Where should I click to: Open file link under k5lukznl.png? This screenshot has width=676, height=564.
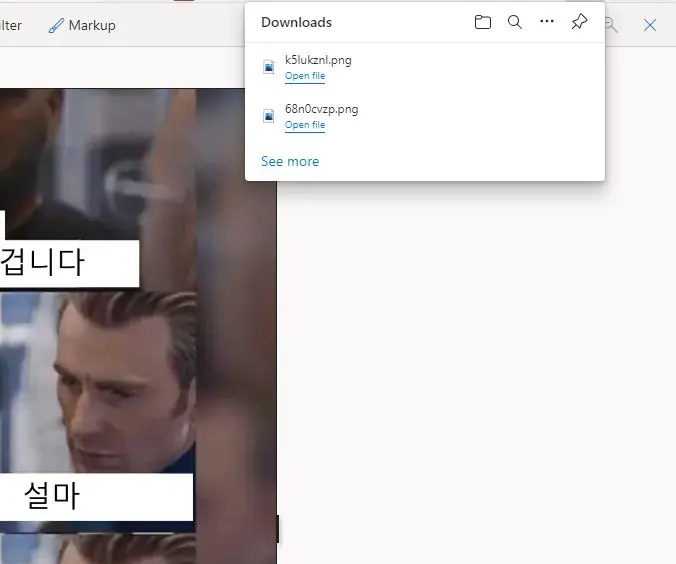coord(305,76)
